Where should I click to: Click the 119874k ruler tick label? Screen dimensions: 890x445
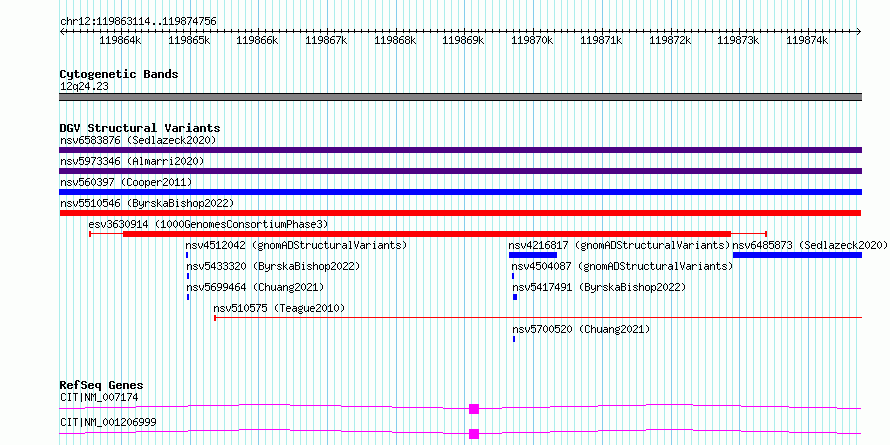coord(807,40)
